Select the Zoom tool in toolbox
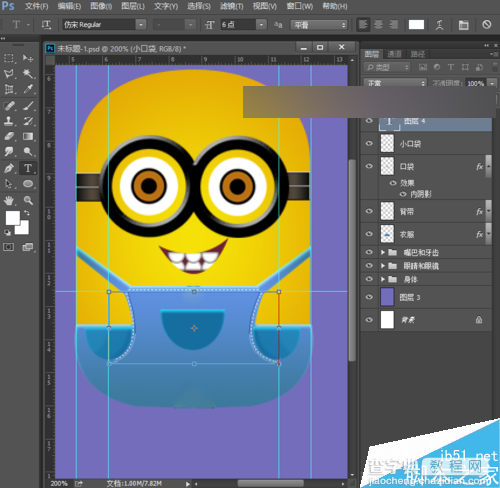 (x=28, y=200)
